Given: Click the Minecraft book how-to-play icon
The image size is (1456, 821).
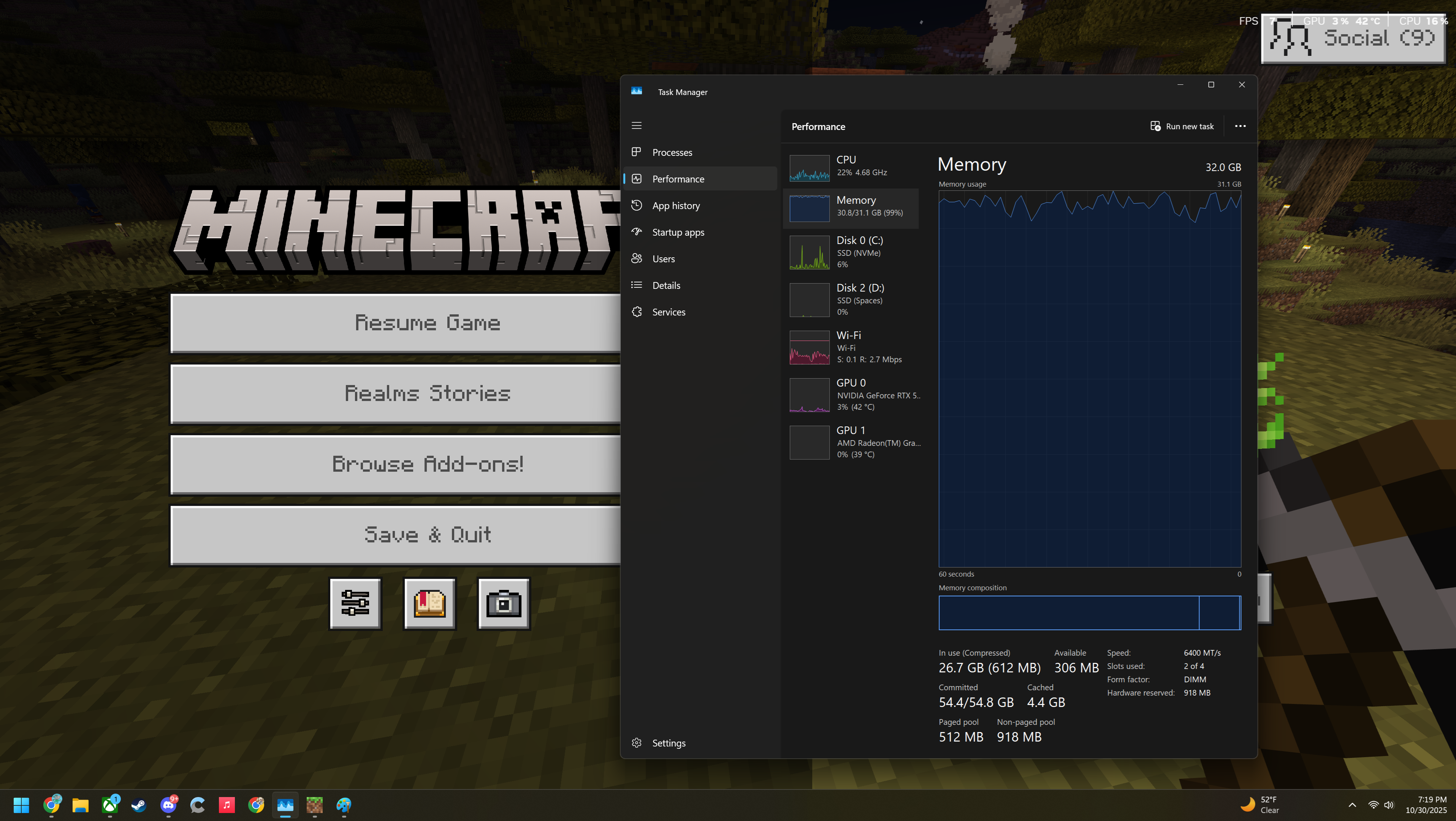Looking at the screenshot, I should (x=429, y=603).
